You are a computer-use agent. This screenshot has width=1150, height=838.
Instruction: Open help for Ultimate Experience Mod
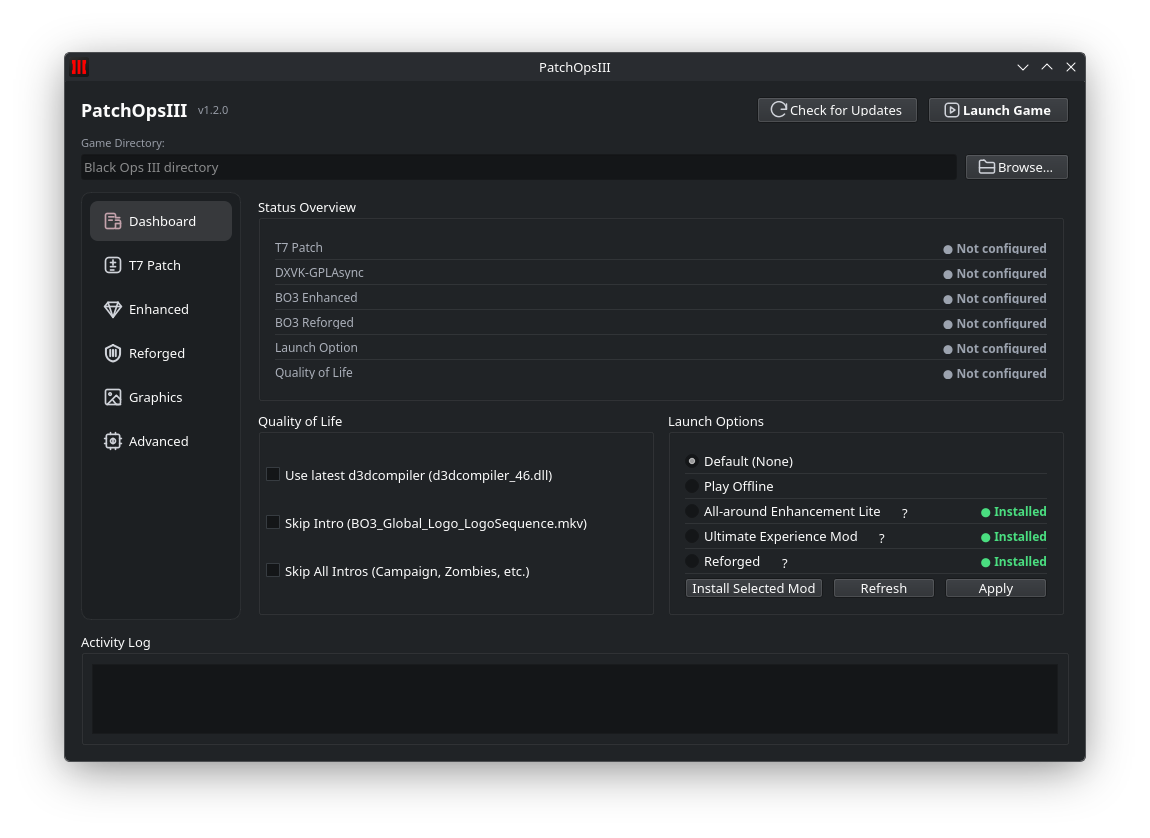pyautogui.click(x=881, y=537)
